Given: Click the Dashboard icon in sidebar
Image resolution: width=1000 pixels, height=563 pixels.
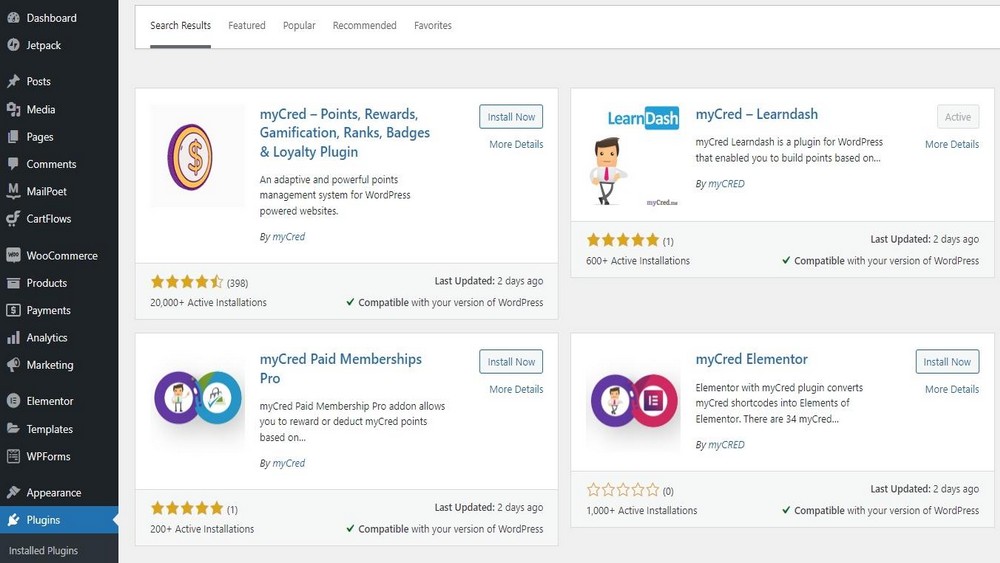Looking at the screenshot, I should pyautogui.click(x=13, y=18).
